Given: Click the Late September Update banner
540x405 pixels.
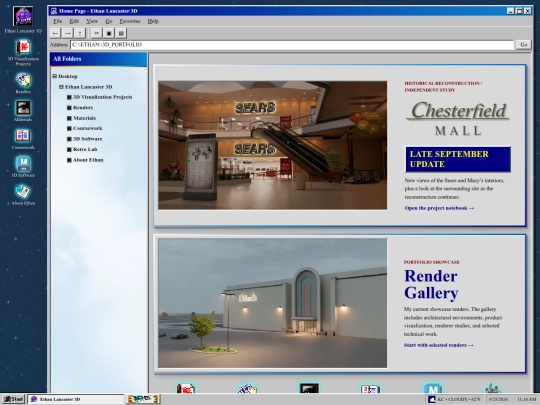Looking at the screenshot, I should click(x=458, y=159).
